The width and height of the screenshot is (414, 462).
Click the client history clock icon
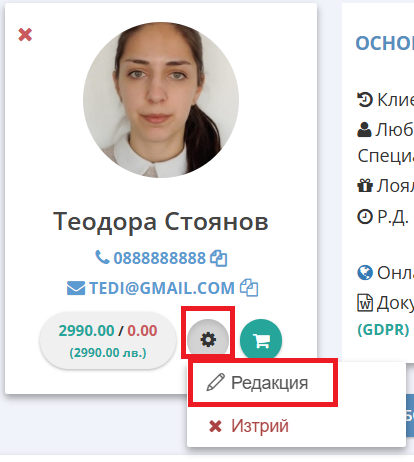(x=365, y=100)
